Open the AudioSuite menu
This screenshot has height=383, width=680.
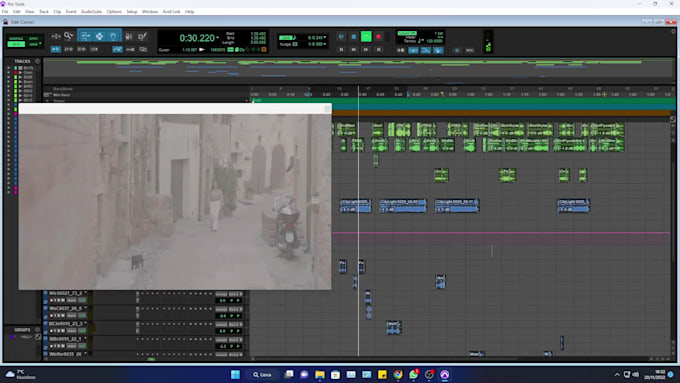pos(92,12)
